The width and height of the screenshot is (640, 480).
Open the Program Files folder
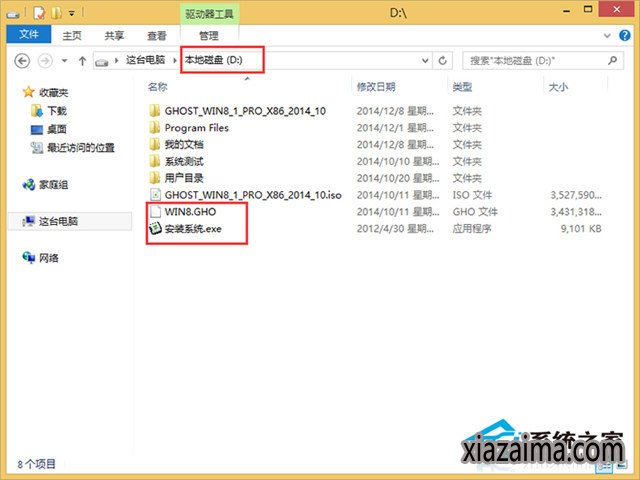(196, 128)
